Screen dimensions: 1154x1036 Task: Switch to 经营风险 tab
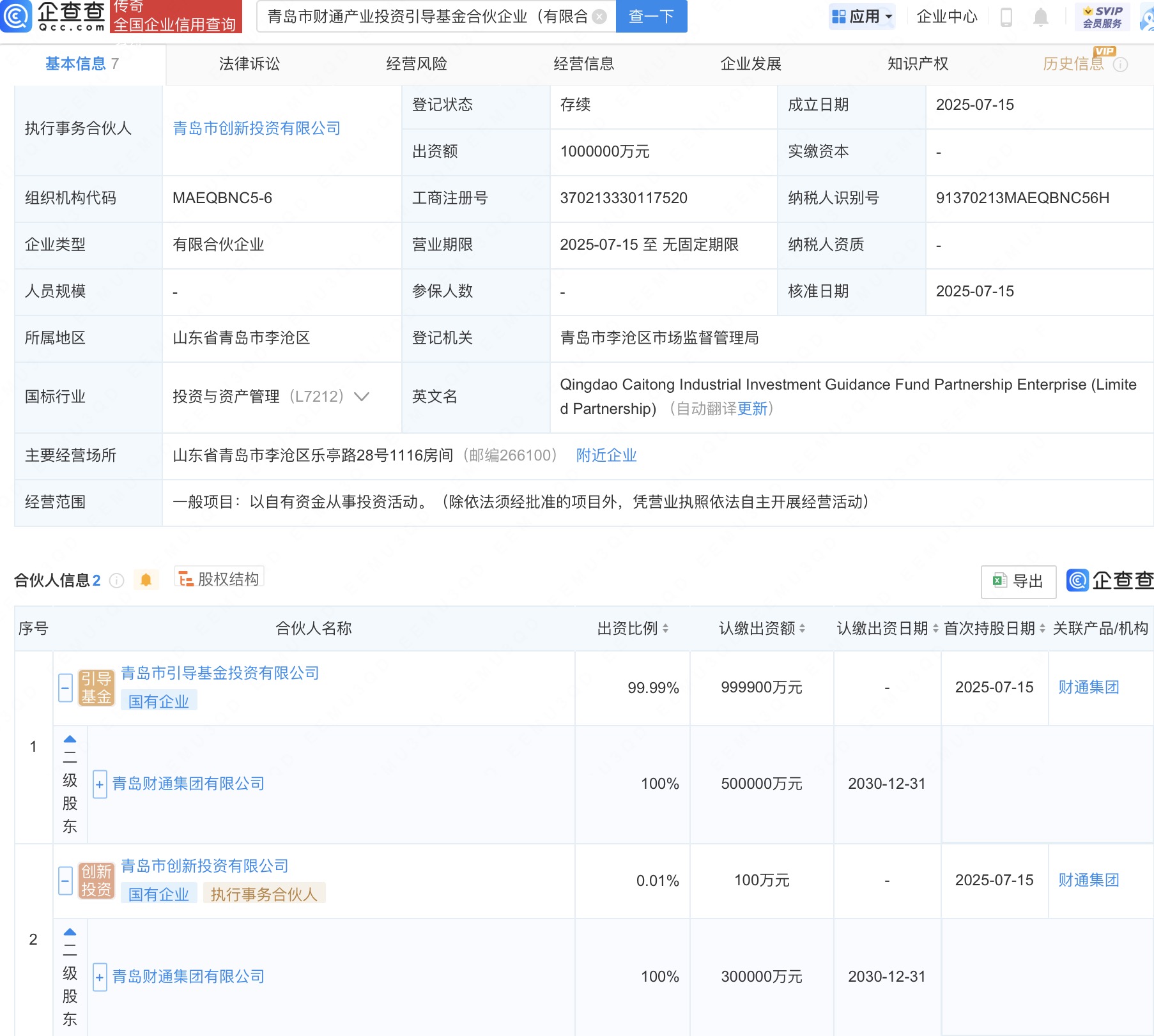[417, 64]
